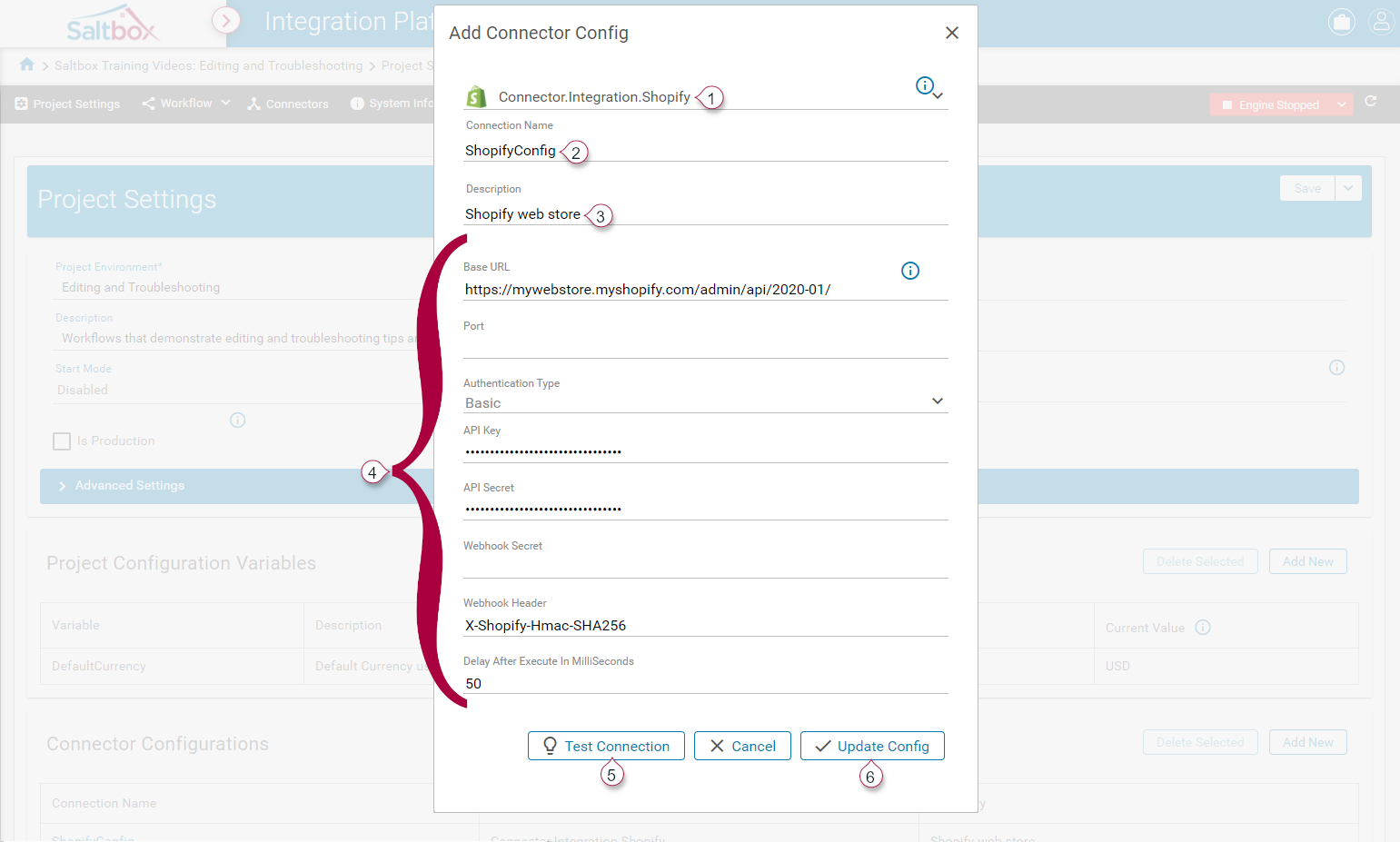Edit the Connection Name field ShopifyConfig
1400x842 pixels.
[706, 151]
